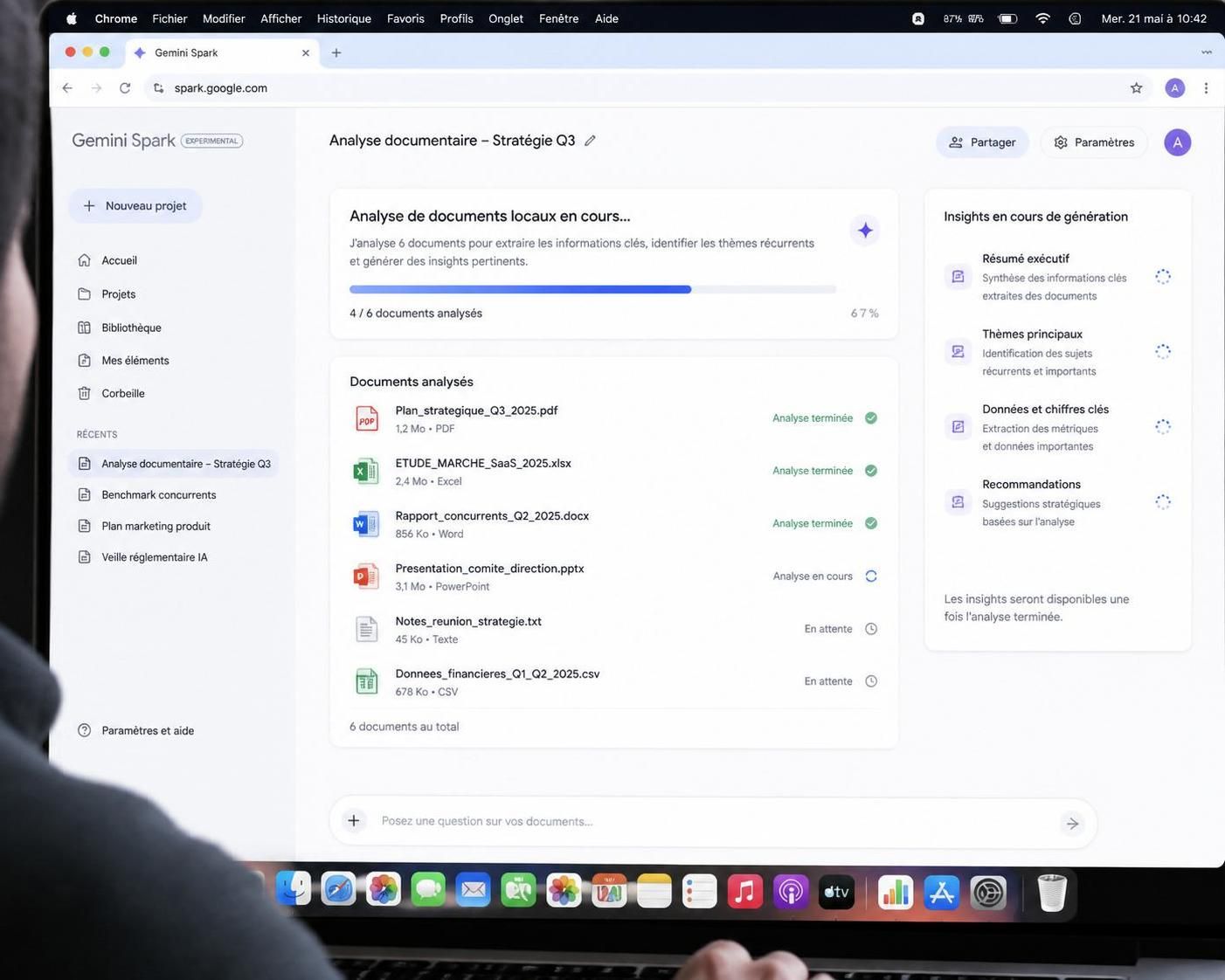Open Chrome's three-dot menu
The height and width of the screenshot is (980, 1225).
tap(1206, 88)
